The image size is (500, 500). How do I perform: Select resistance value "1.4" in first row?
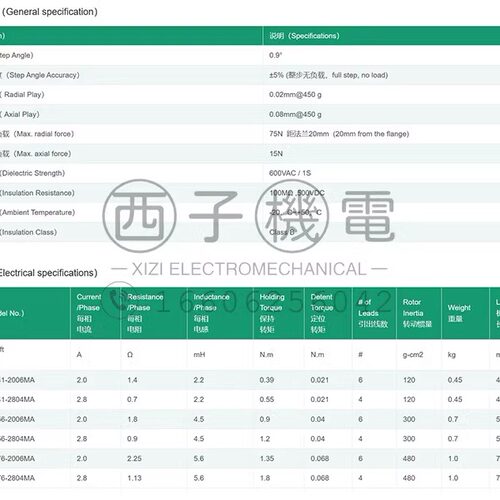132,380
